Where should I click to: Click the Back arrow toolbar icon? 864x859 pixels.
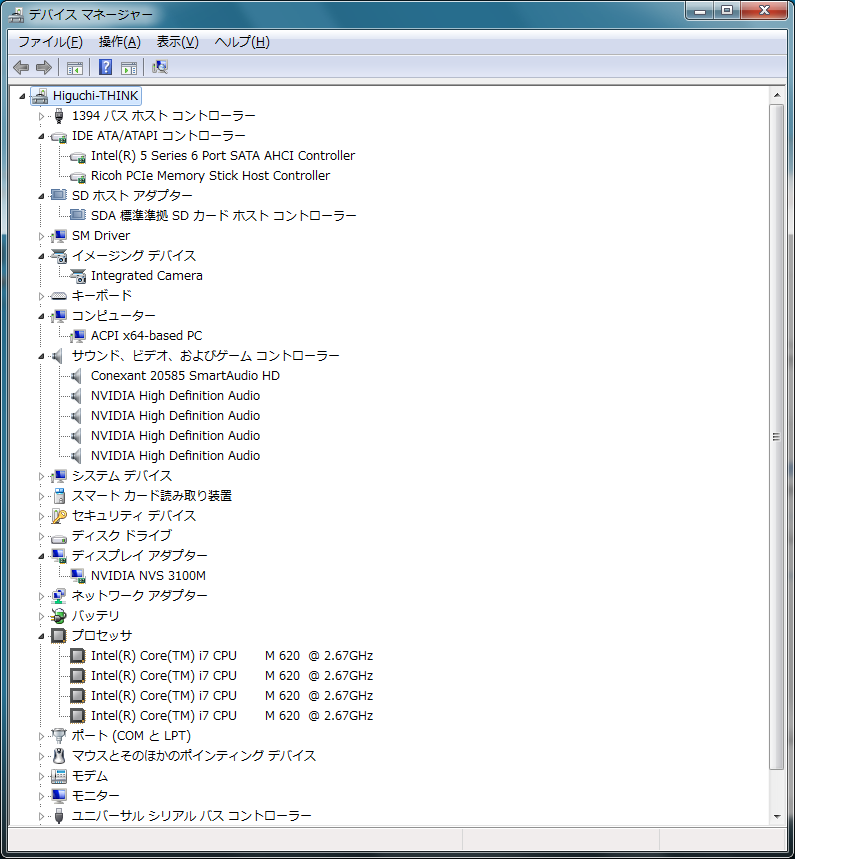coord(21,68)
